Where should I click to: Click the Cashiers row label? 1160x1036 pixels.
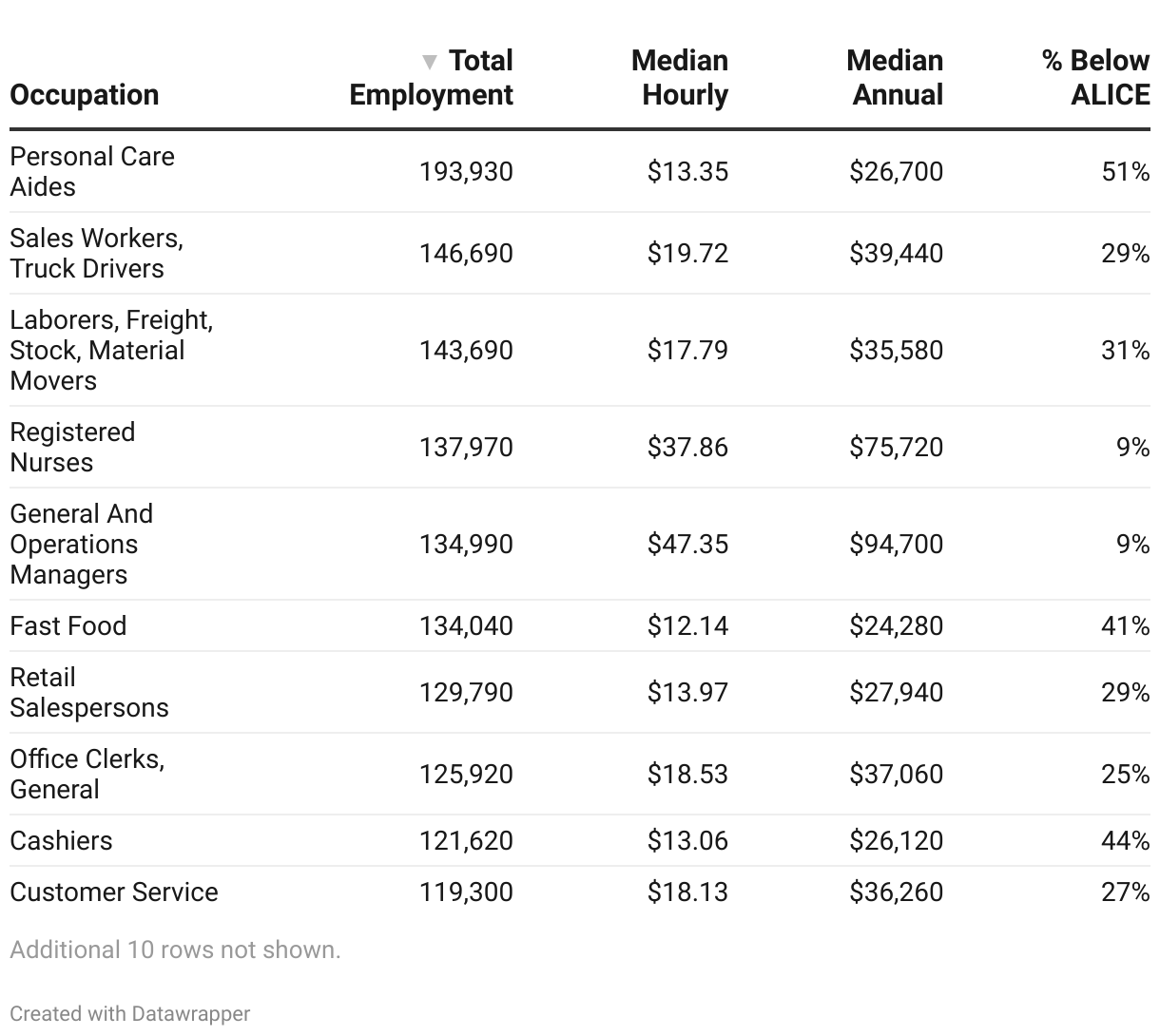[x=61, y=840]
